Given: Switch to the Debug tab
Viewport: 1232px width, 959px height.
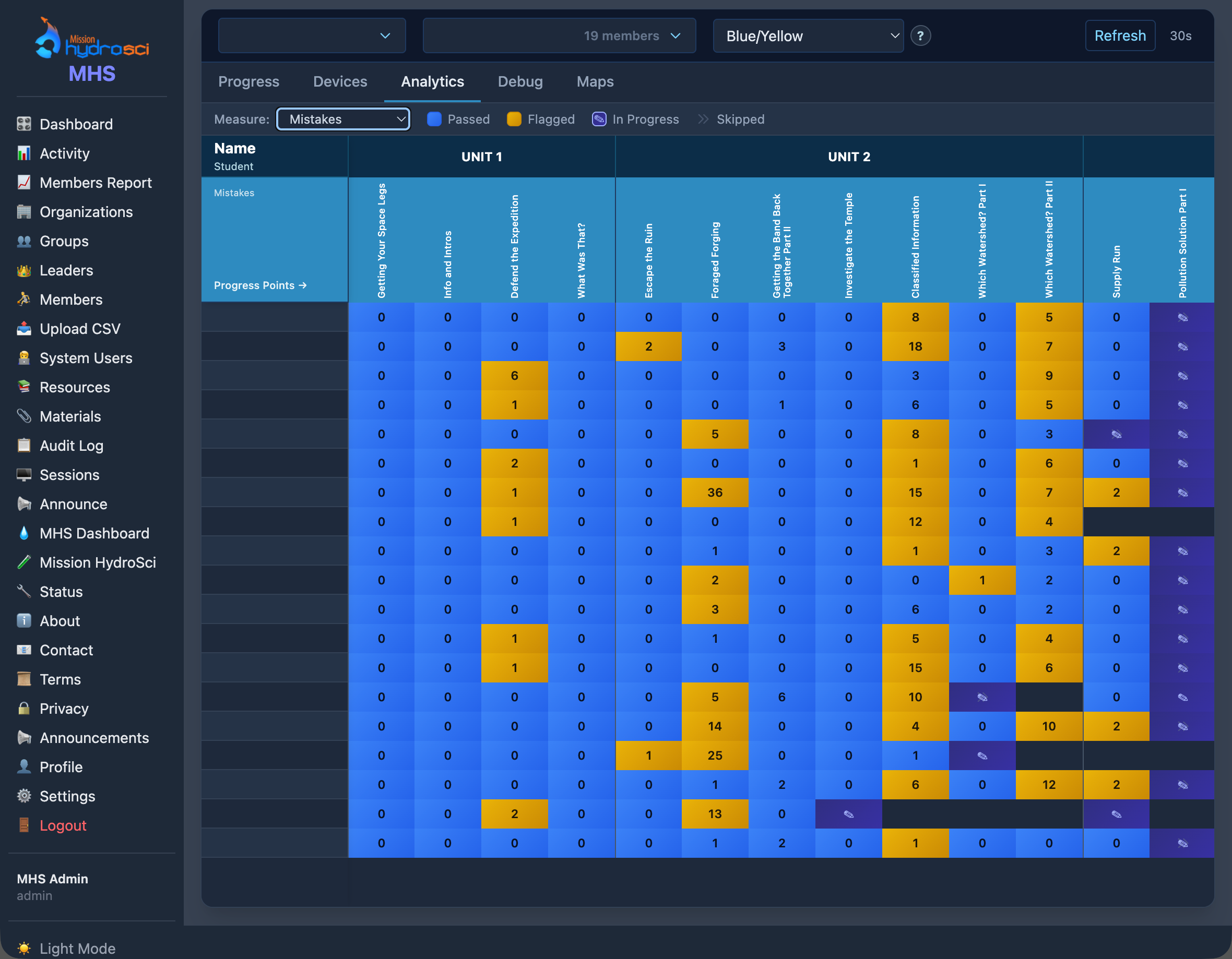Looking at the screenshot, I should (520, 82).
